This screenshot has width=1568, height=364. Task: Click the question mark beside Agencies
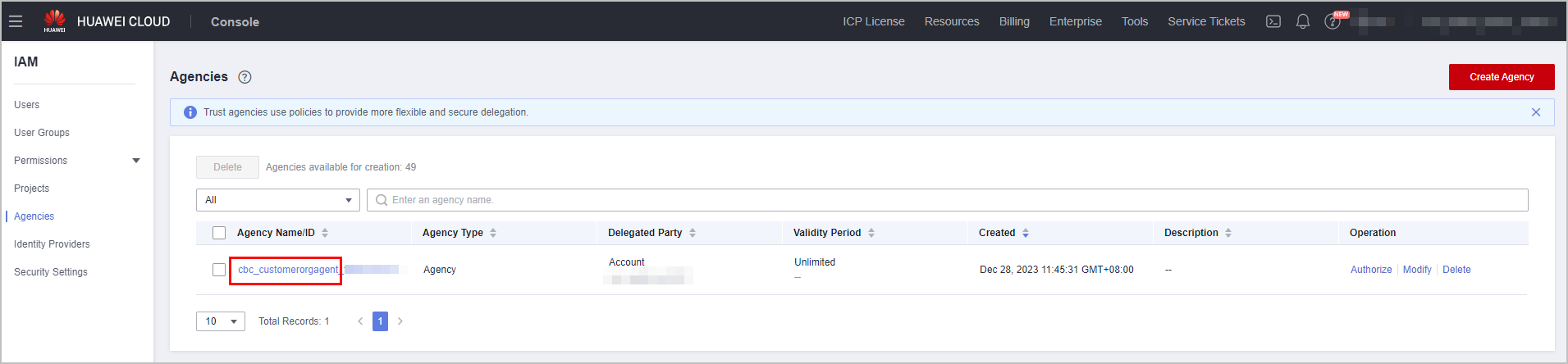tap(245, 77)
